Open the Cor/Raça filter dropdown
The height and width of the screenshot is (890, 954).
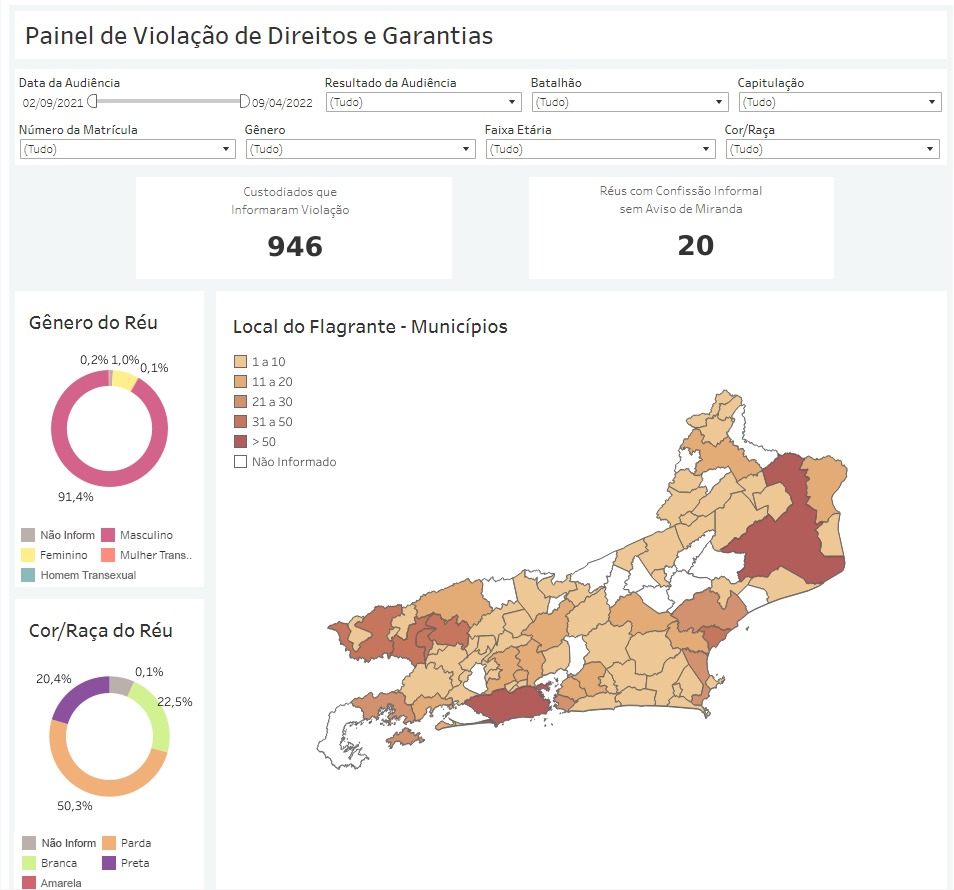pos(833,149)
